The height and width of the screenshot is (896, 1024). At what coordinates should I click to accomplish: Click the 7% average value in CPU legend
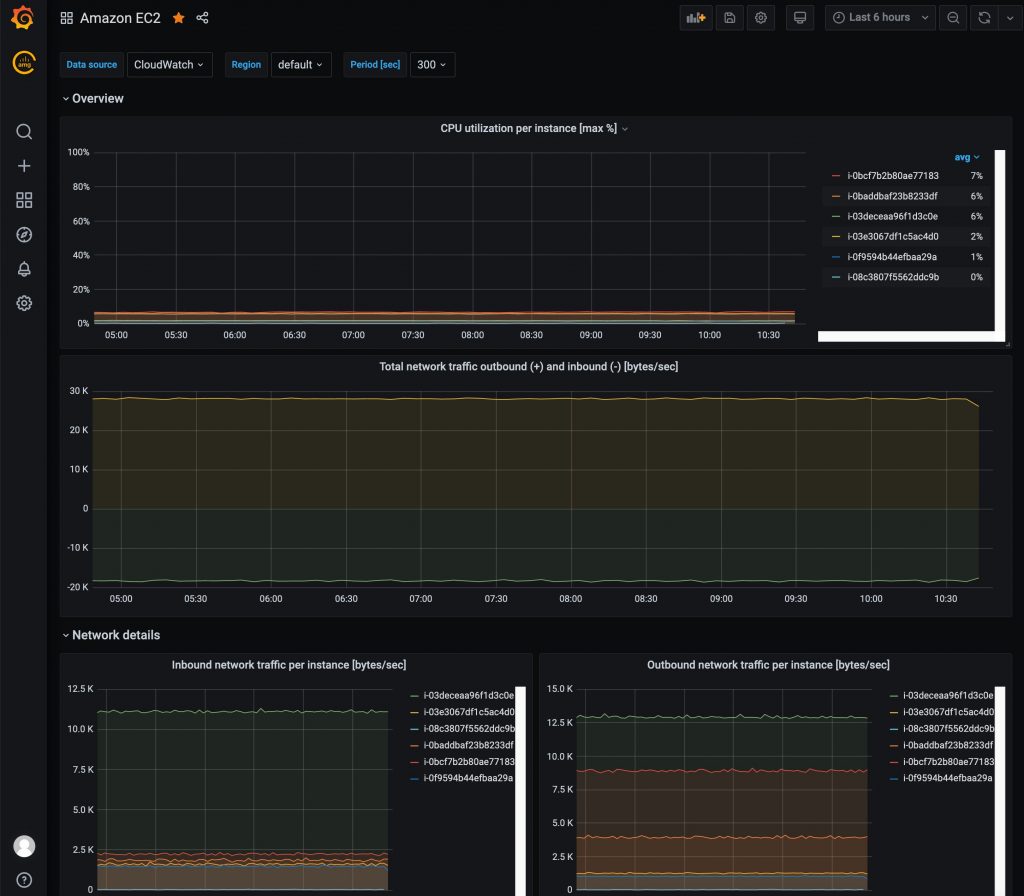[x=976, y=176]
